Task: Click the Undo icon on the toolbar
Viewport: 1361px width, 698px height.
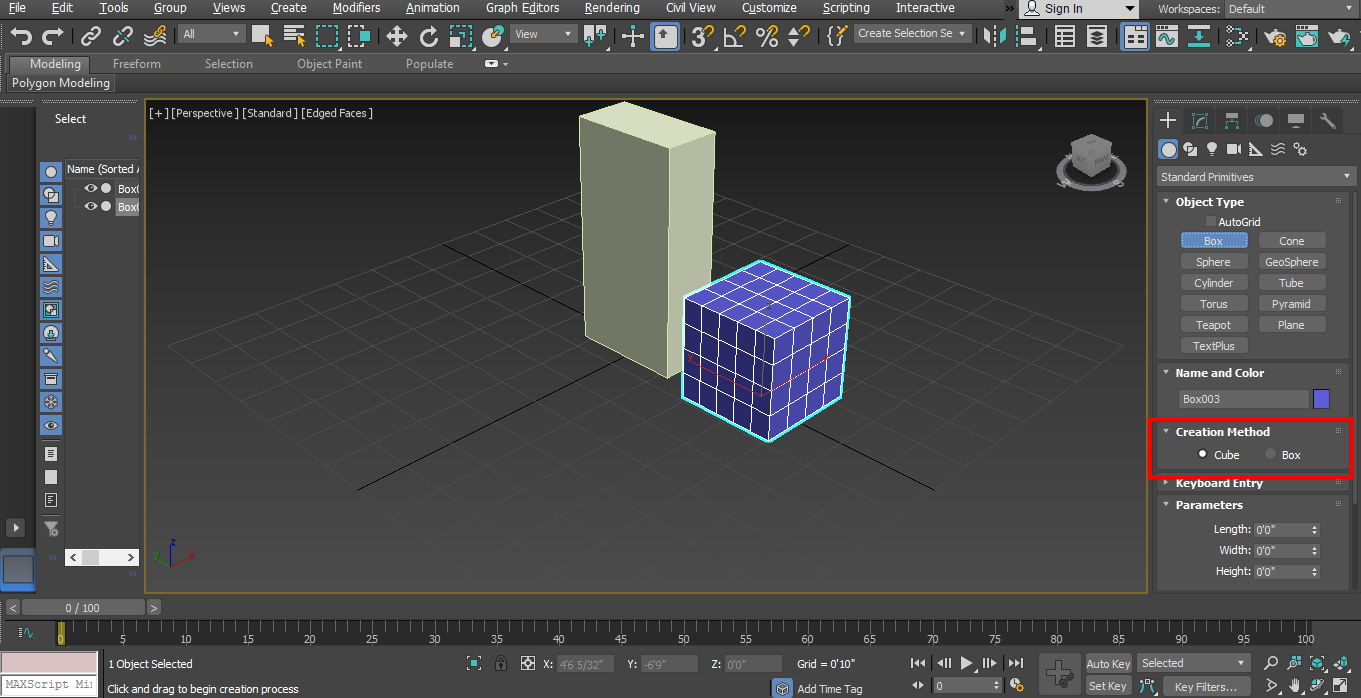Action: pyautogui.click(x=20, y=35)
